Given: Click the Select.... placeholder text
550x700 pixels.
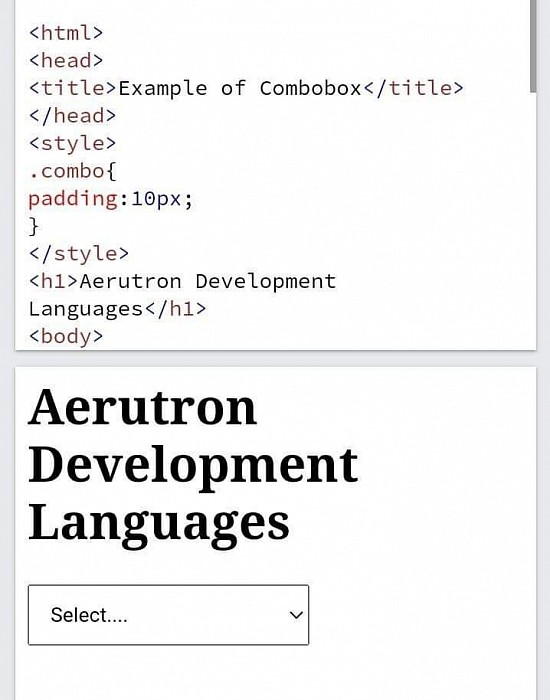Looking at the screenshot, I should coord(89,615).
